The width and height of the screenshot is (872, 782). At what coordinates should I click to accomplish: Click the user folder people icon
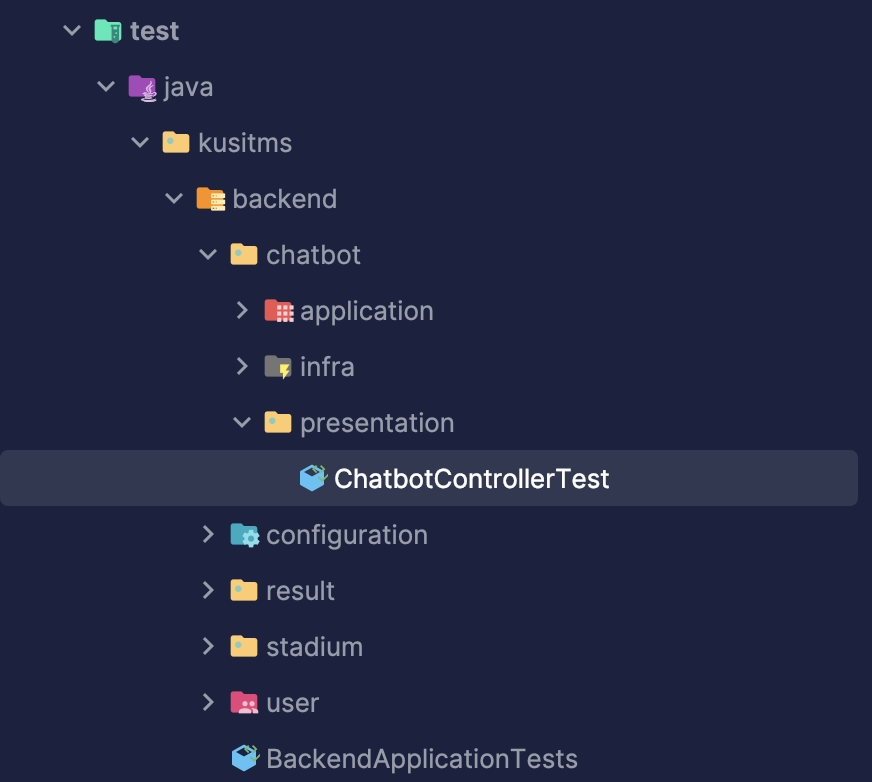(x=244, y=703)
